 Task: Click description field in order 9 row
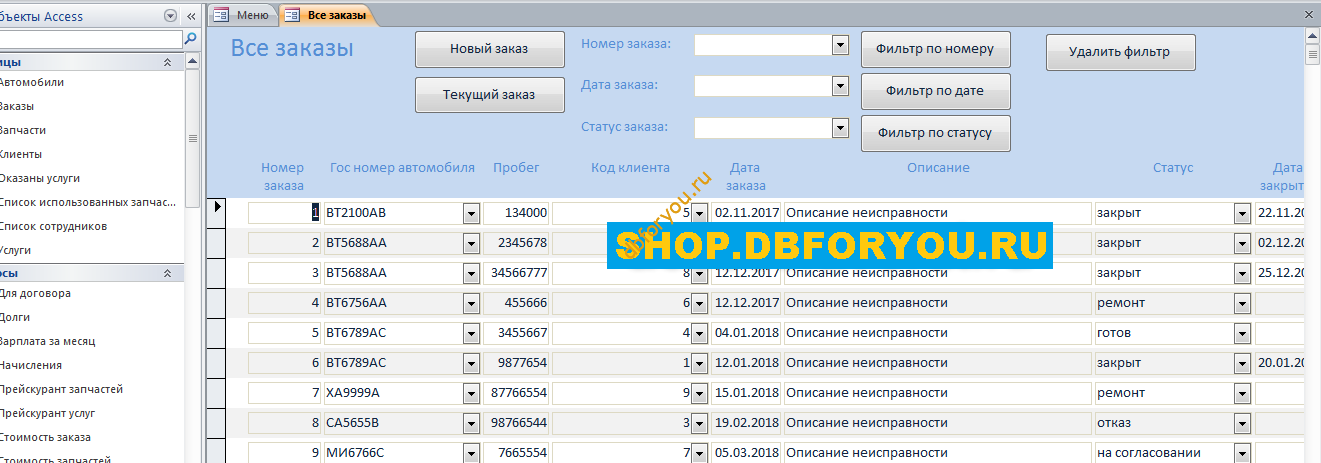tap(937, 453)
